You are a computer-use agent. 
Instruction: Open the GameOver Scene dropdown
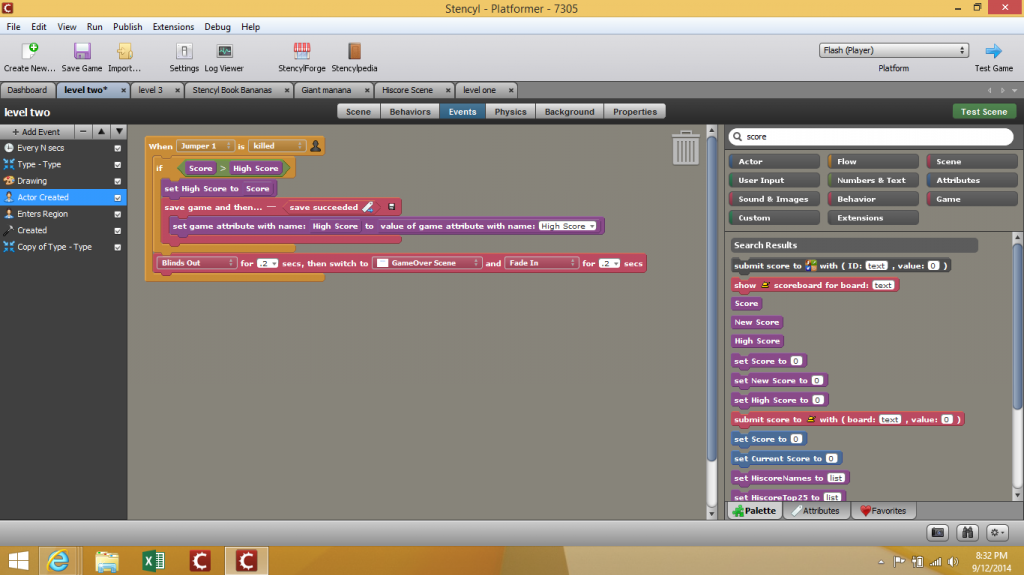[428, 263]
